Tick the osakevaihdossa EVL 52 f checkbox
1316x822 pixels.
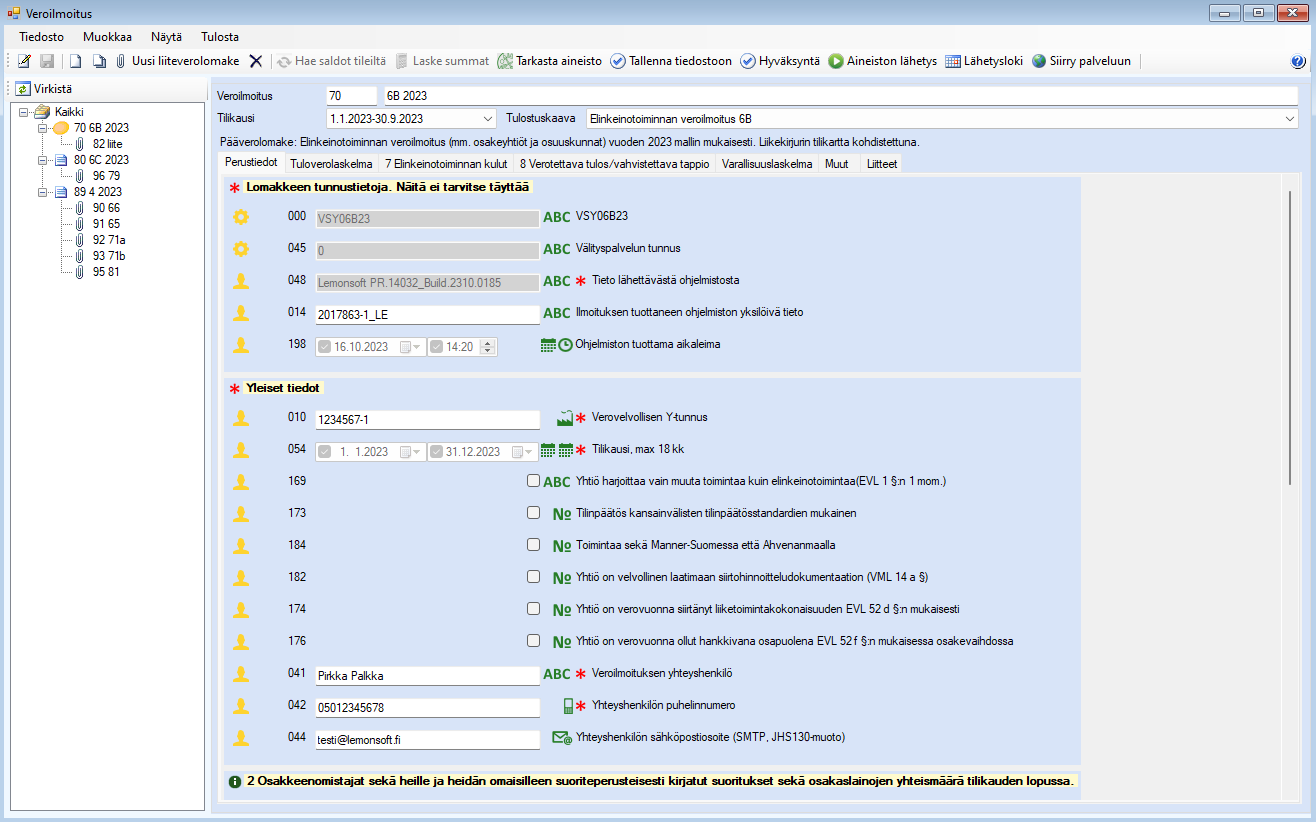tap(533, 640)
